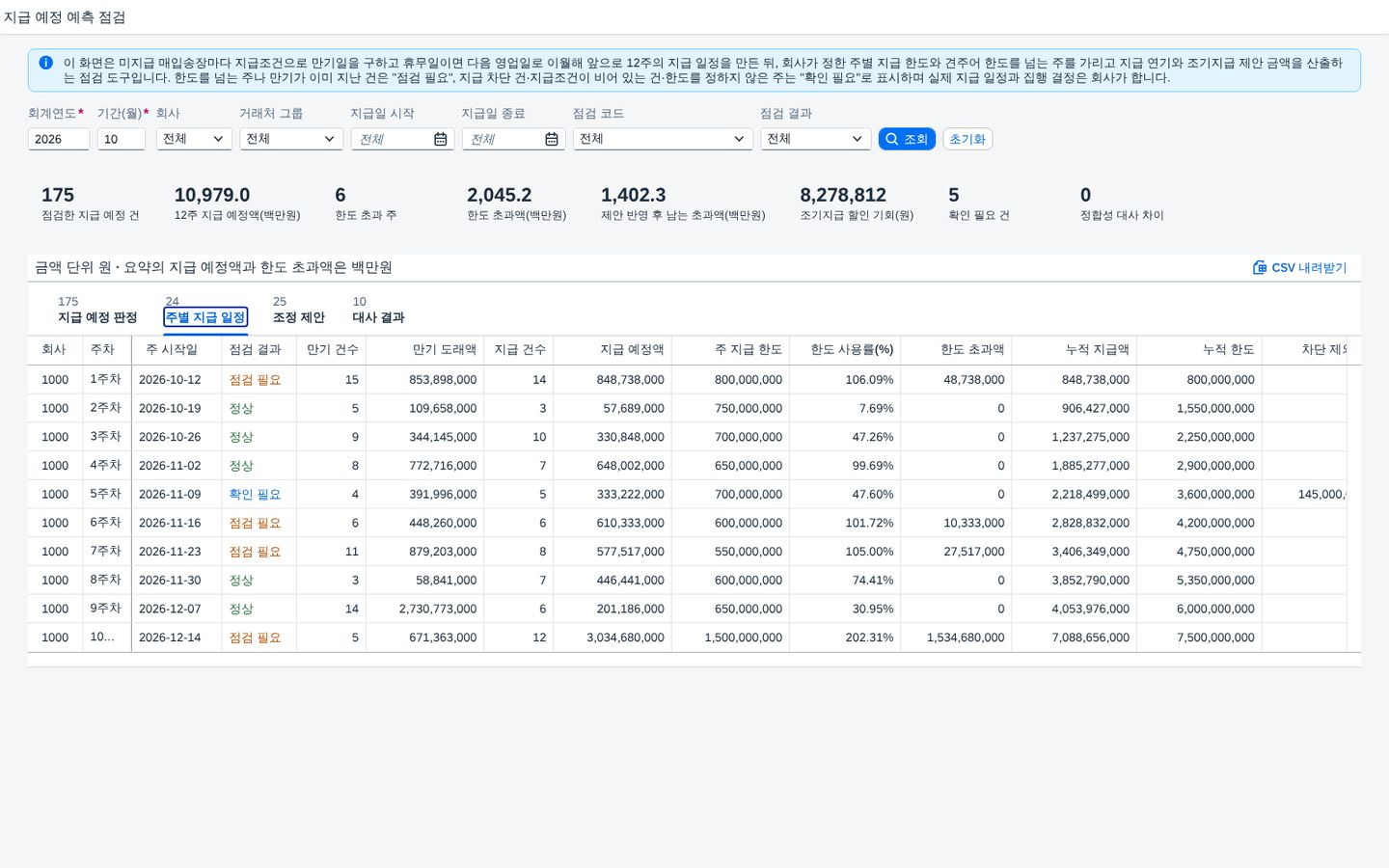
Task: Focus the 기간(월) input field
Action: click(122, 139)
